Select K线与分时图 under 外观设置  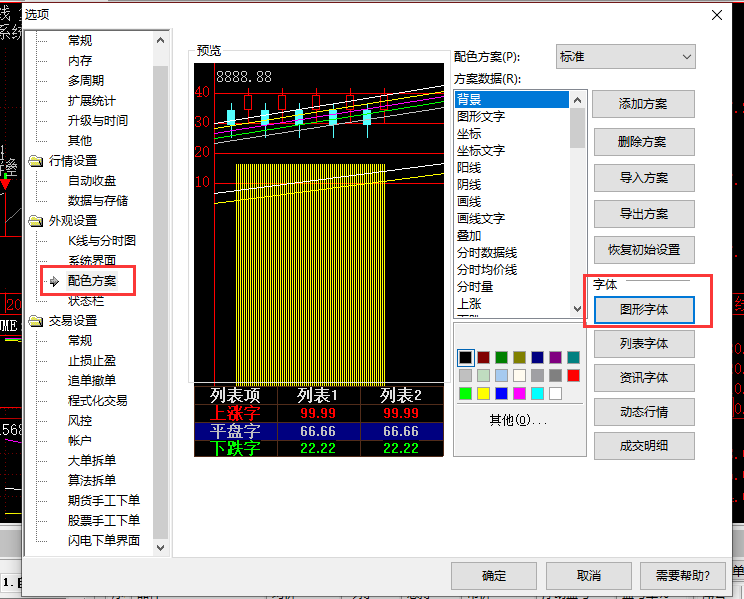tap(102, 241)
